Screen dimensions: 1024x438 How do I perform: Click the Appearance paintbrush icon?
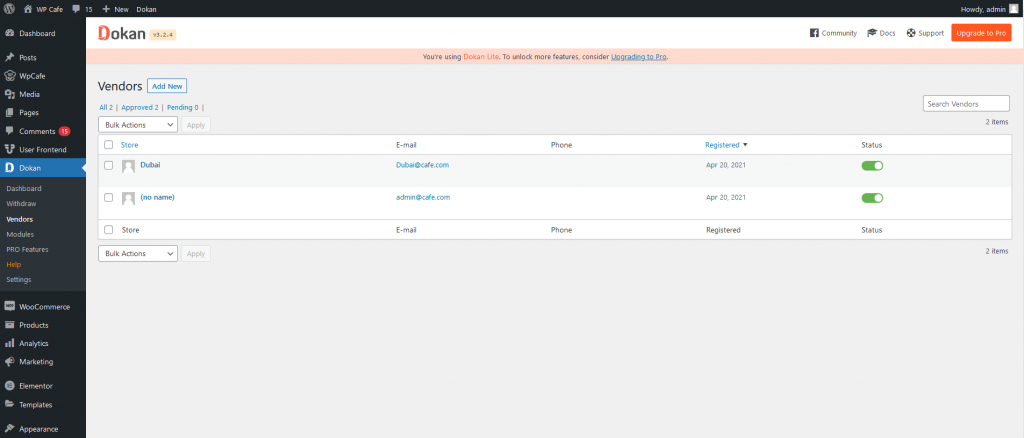[10, 429]
